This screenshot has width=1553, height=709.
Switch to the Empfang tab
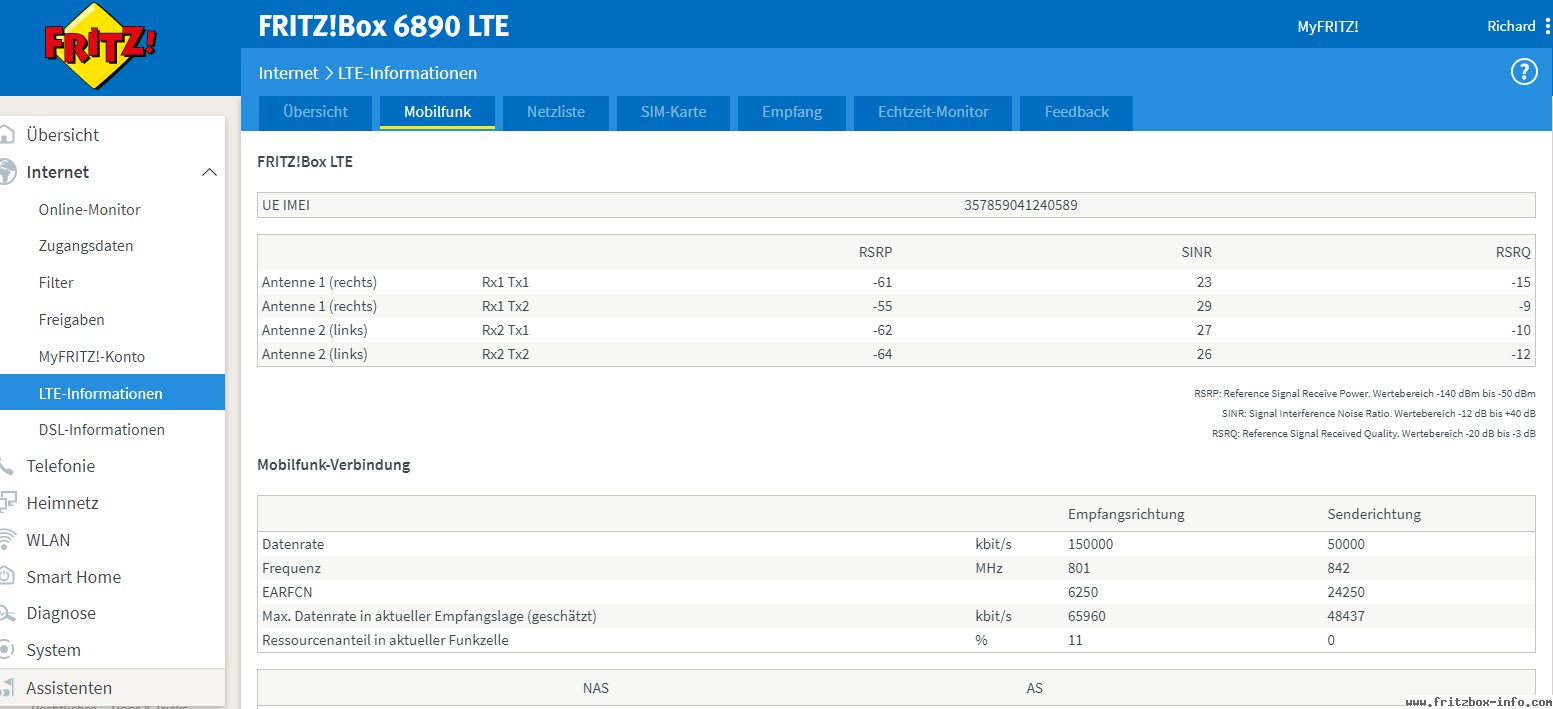click(792, 112)
